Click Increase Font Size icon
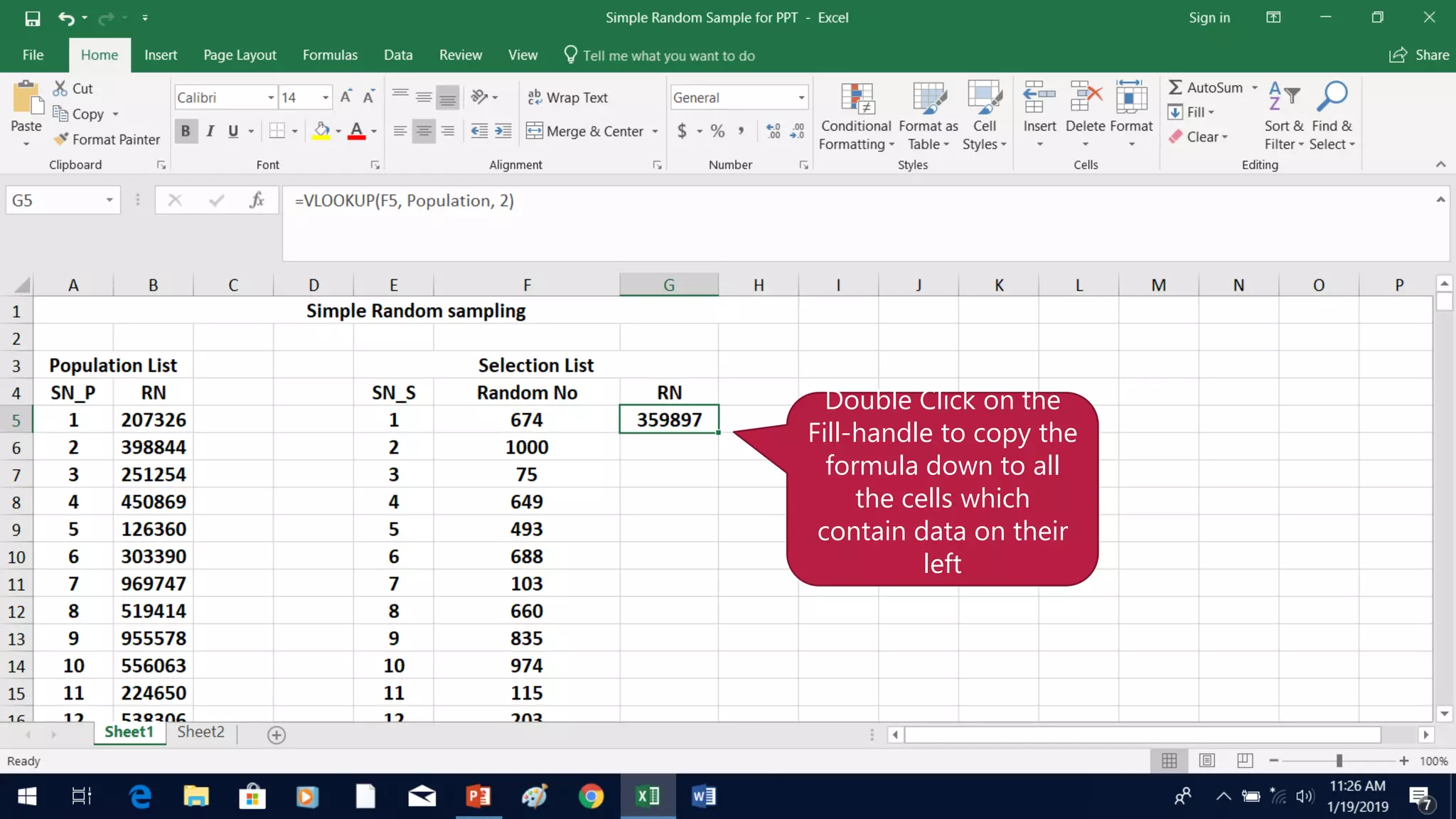Screen dimensions: 1456x819 (x=346, y=97)
